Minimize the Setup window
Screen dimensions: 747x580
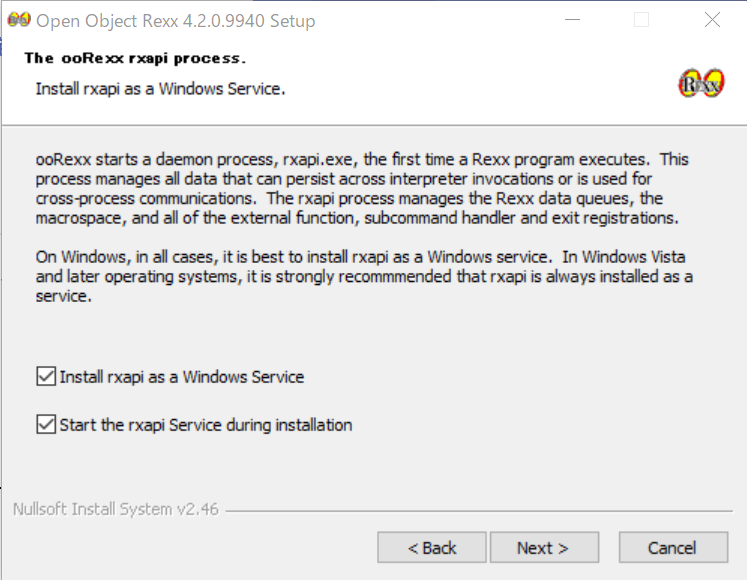[x=572, y=20]
